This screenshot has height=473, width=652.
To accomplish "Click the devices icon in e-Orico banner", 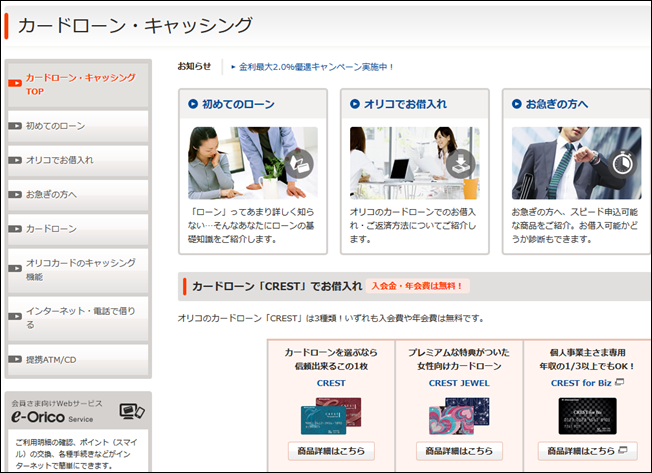I will [132, 411].
